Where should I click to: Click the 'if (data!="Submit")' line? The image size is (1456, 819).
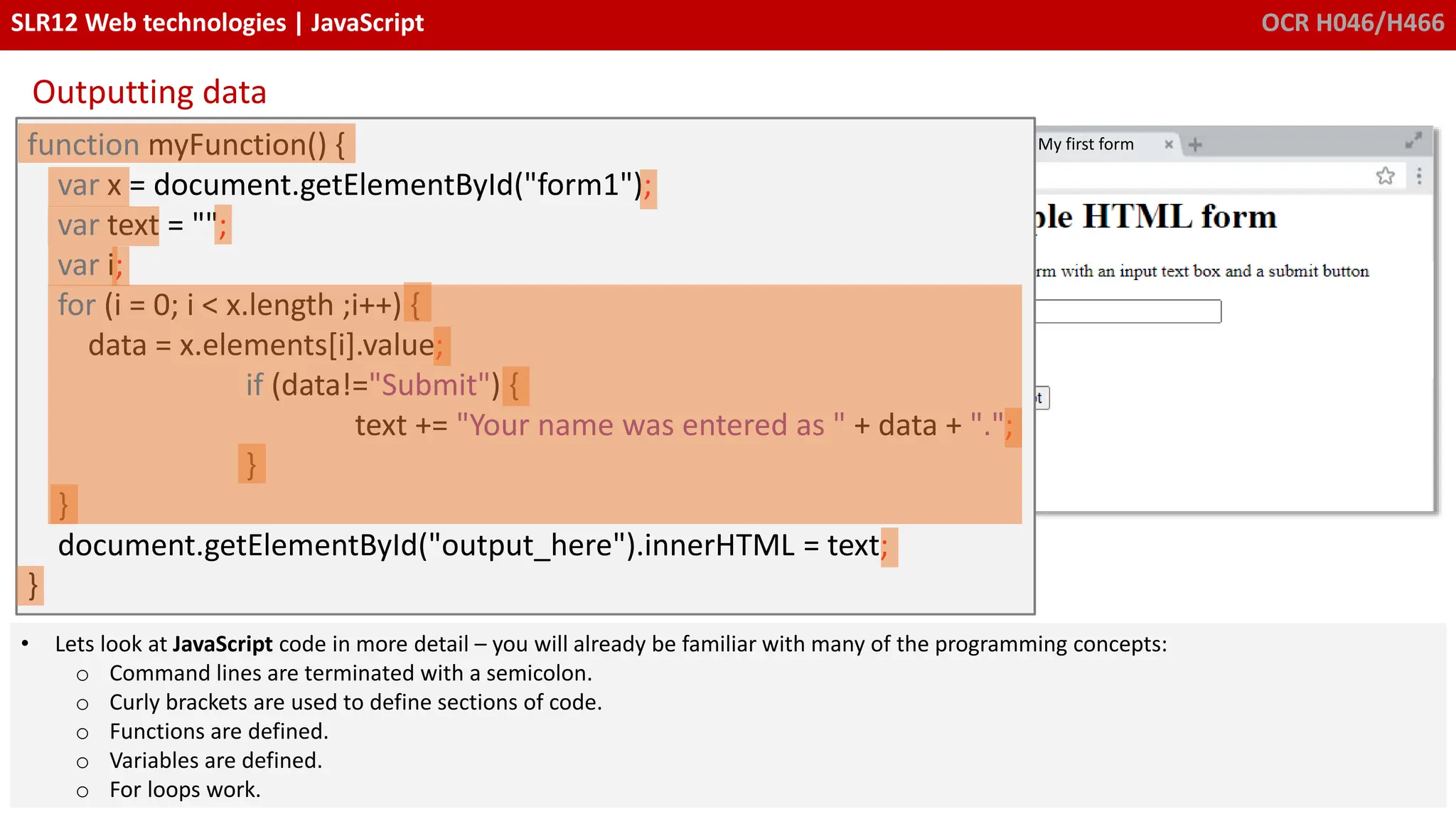point(373,385)
